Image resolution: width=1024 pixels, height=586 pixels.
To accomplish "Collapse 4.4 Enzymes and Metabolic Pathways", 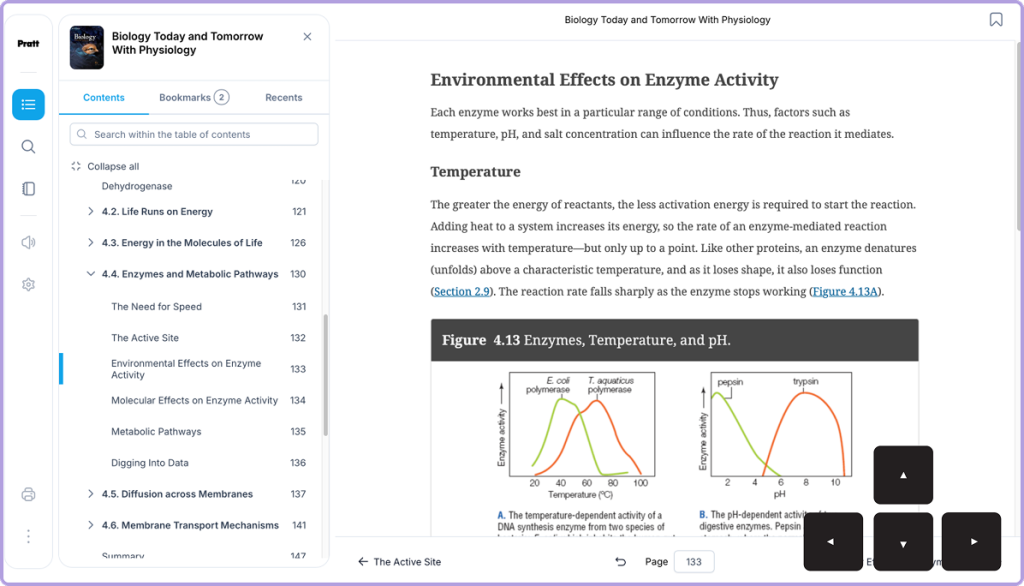I will pyautogui.click(x=91, y=274).
